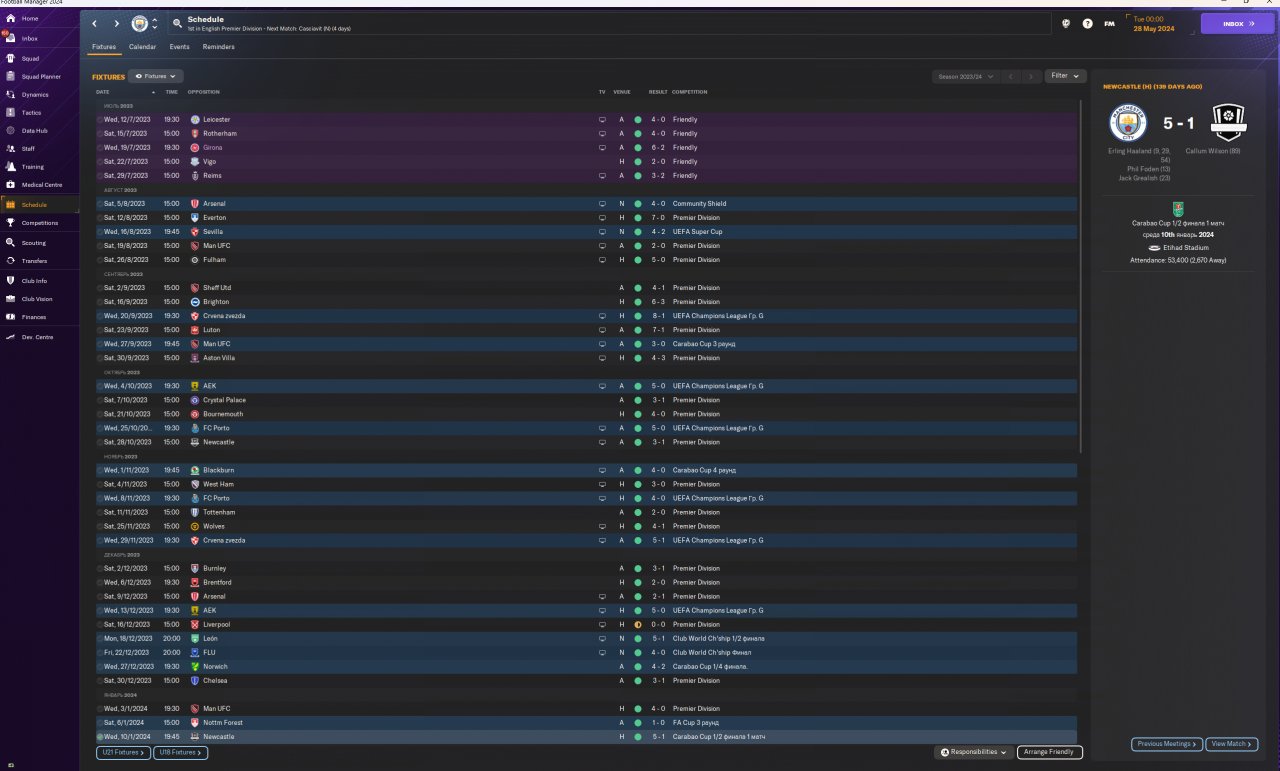Expand the Responsibilities dropdown
Image resolution: width=1280 pixels, height=771 pixels.
[975, 752]
